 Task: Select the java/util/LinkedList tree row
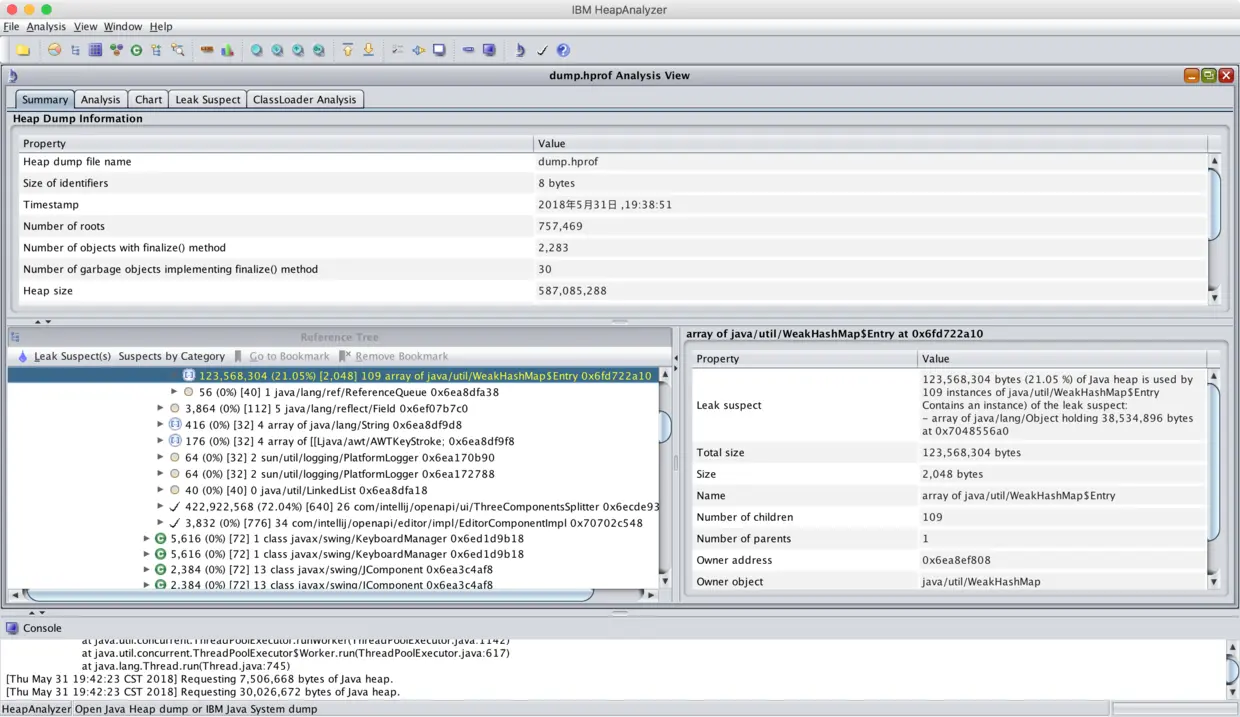pos(297,490)
